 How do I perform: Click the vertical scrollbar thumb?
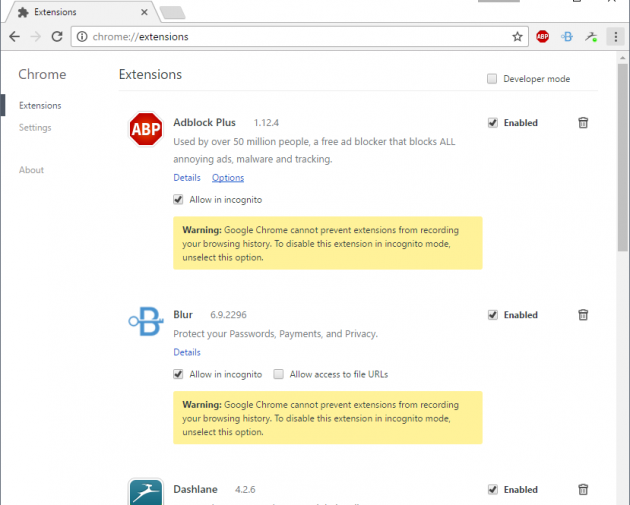point(622,157)
